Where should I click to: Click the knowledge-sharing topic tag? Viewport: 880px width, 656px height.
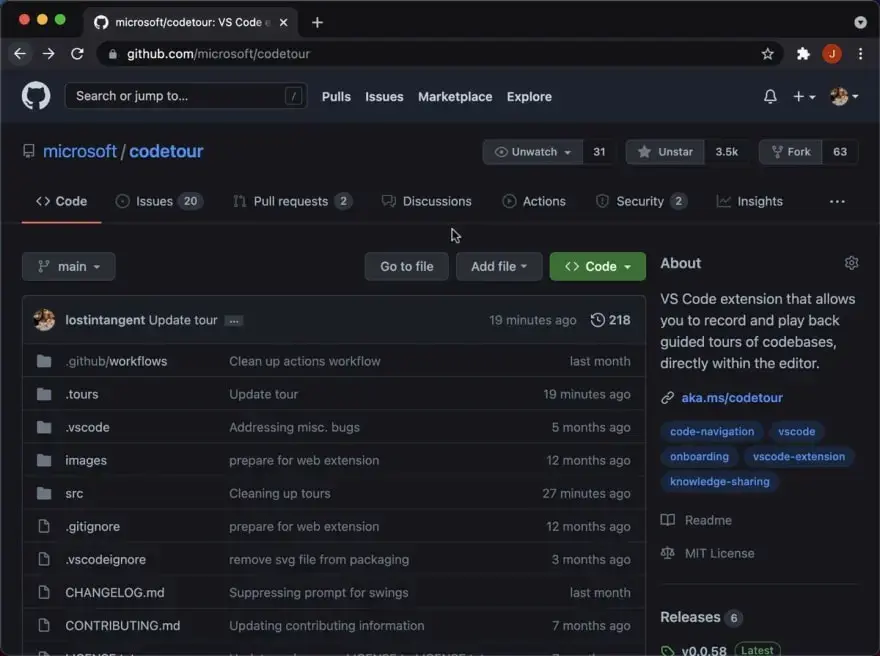(719, 481)
